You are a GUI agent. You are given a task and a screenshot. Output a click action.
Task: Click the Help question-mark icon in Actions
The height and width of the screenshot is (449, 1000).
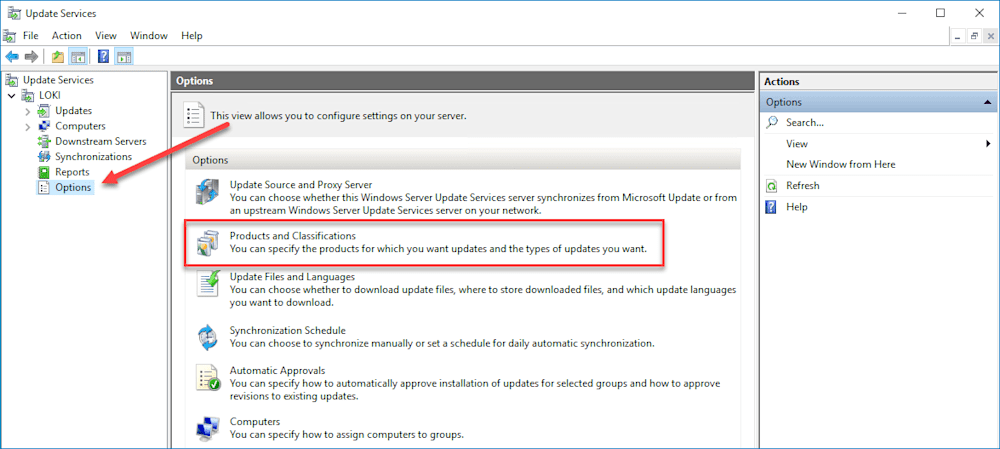[772, 207]
